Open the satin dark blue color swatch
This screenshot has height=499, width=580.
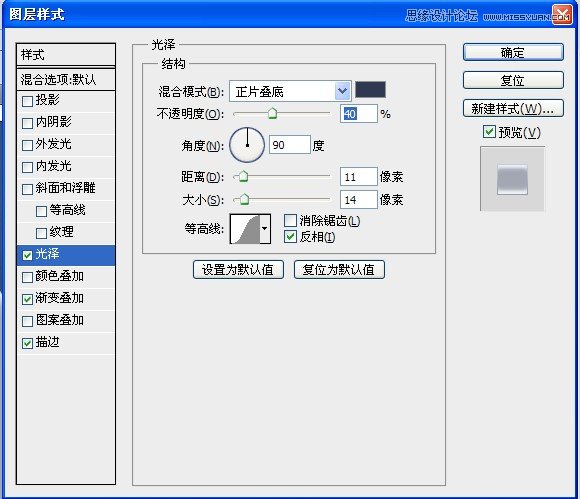tap(370, 90)
